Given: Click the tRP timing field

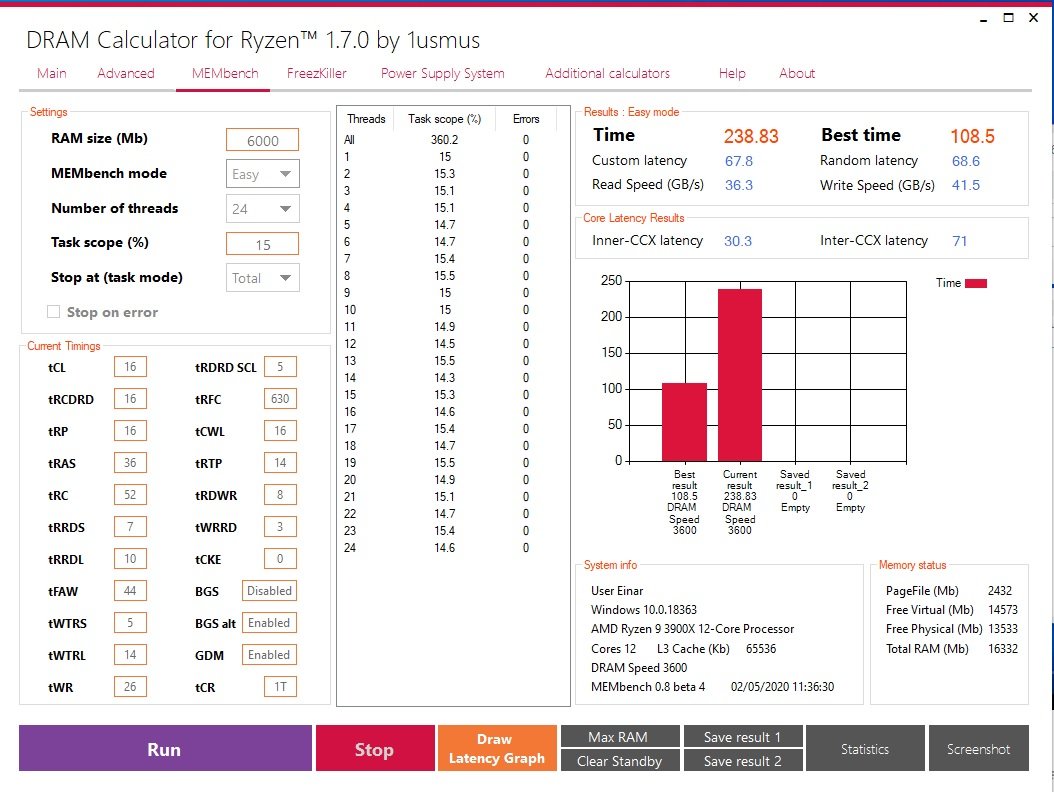Looking at the screenshot, I should (x=130, y=430).
